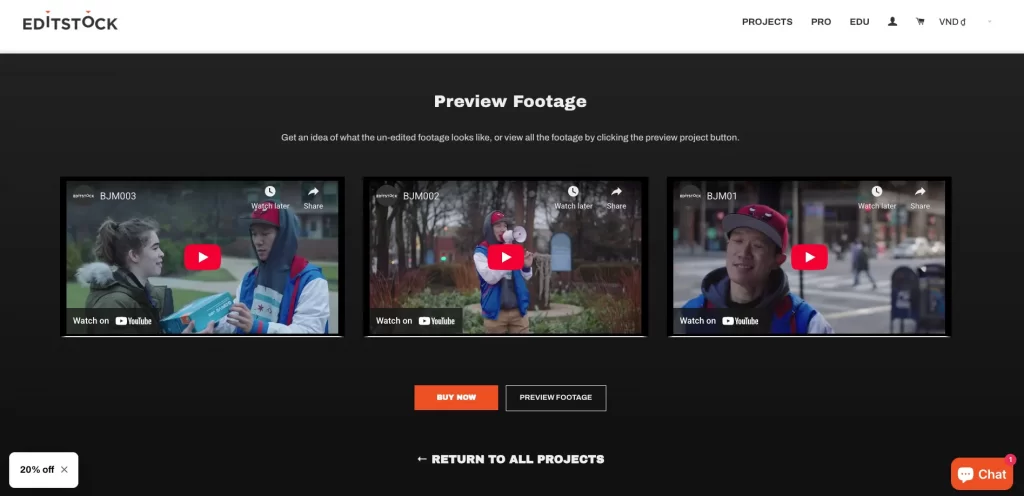This screenshot has width=1024, height=496.
Task: Click the currency dropdown arrow
Action: [x=989, y=22]
